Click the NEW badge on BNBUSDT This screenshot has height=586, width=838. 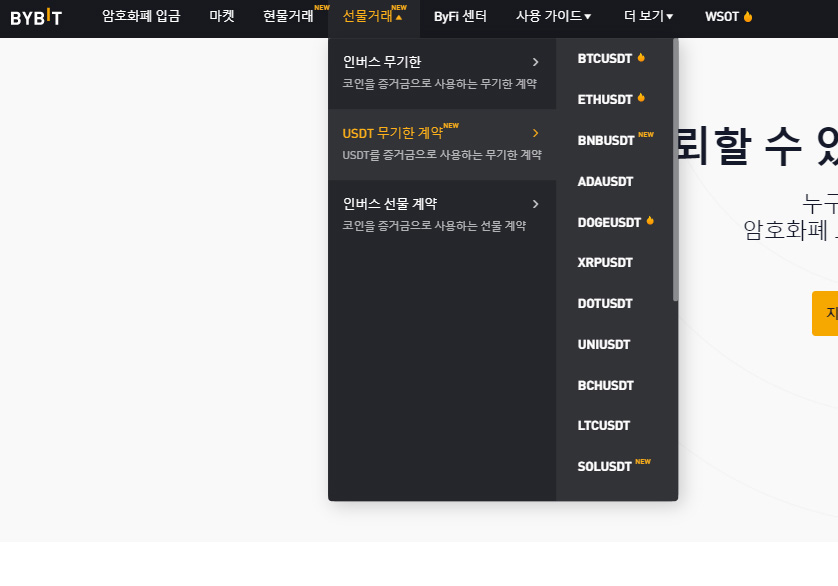click(x=646, y=133)
